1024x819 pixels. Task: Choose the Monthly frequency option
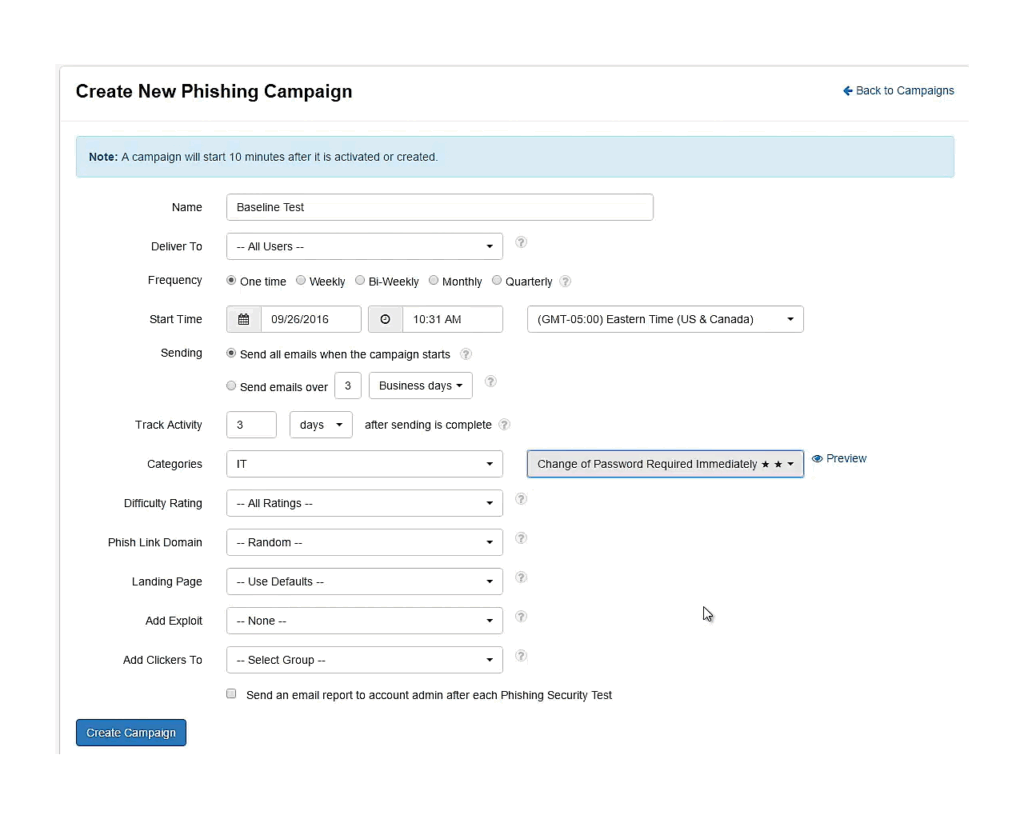(434, 281)
